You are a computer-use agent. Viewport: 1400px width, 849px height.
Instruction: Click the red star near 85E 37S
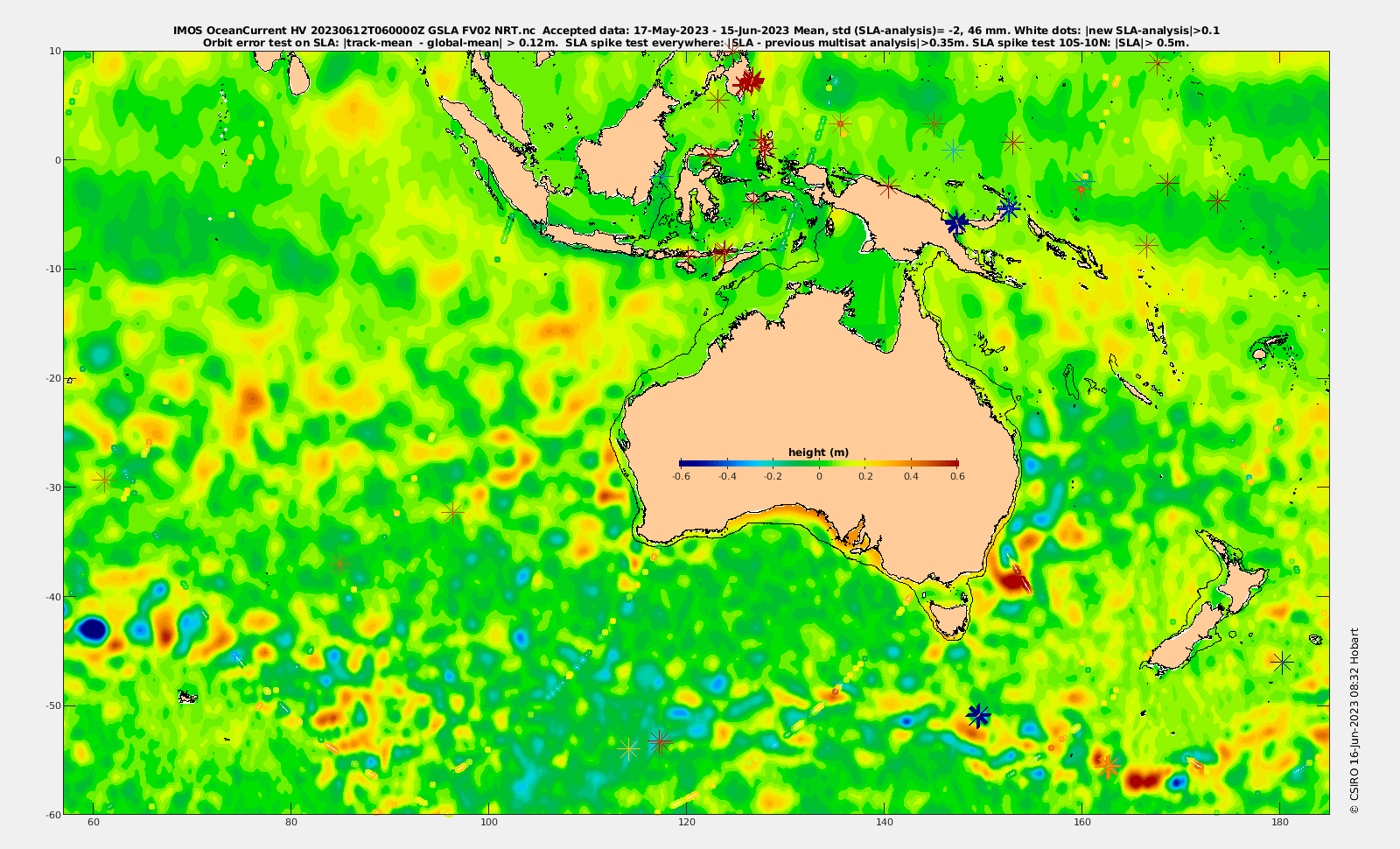[339, 563]
